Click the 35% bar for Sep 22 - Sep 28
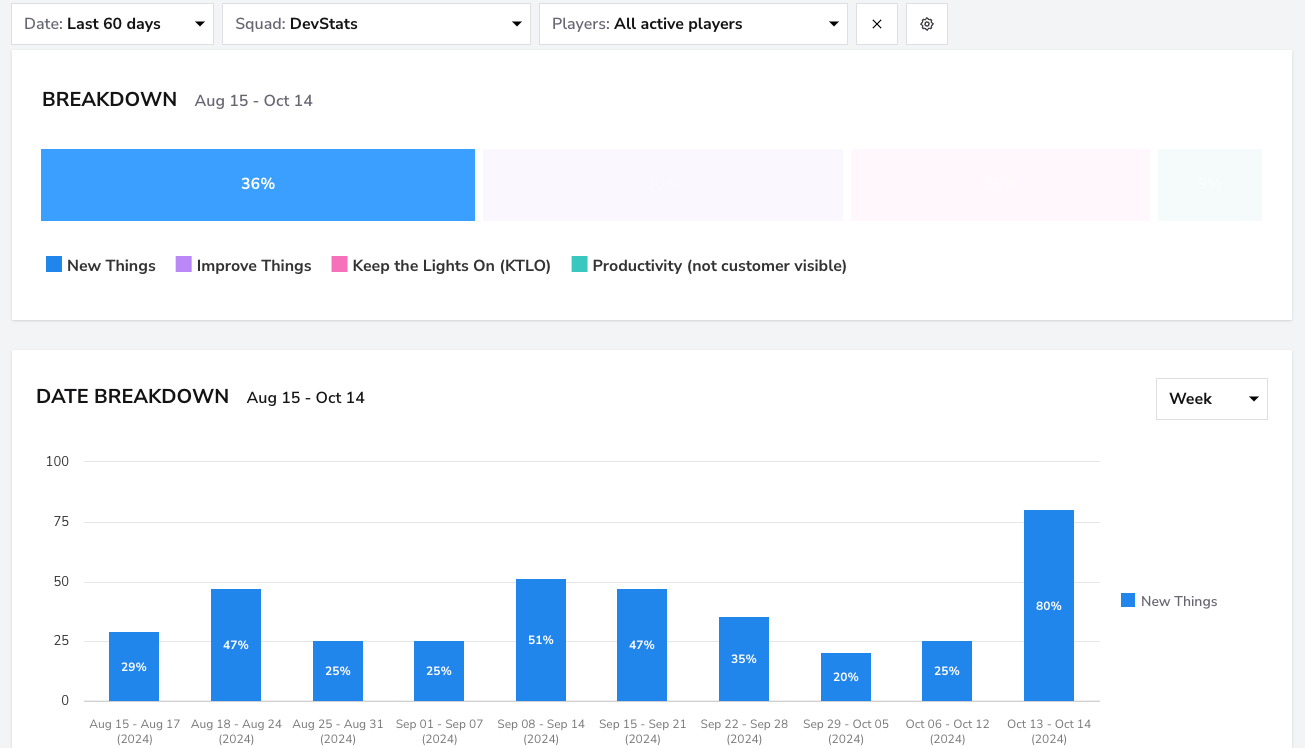This screenshot has width=1305, height=748. coord(744,659)
